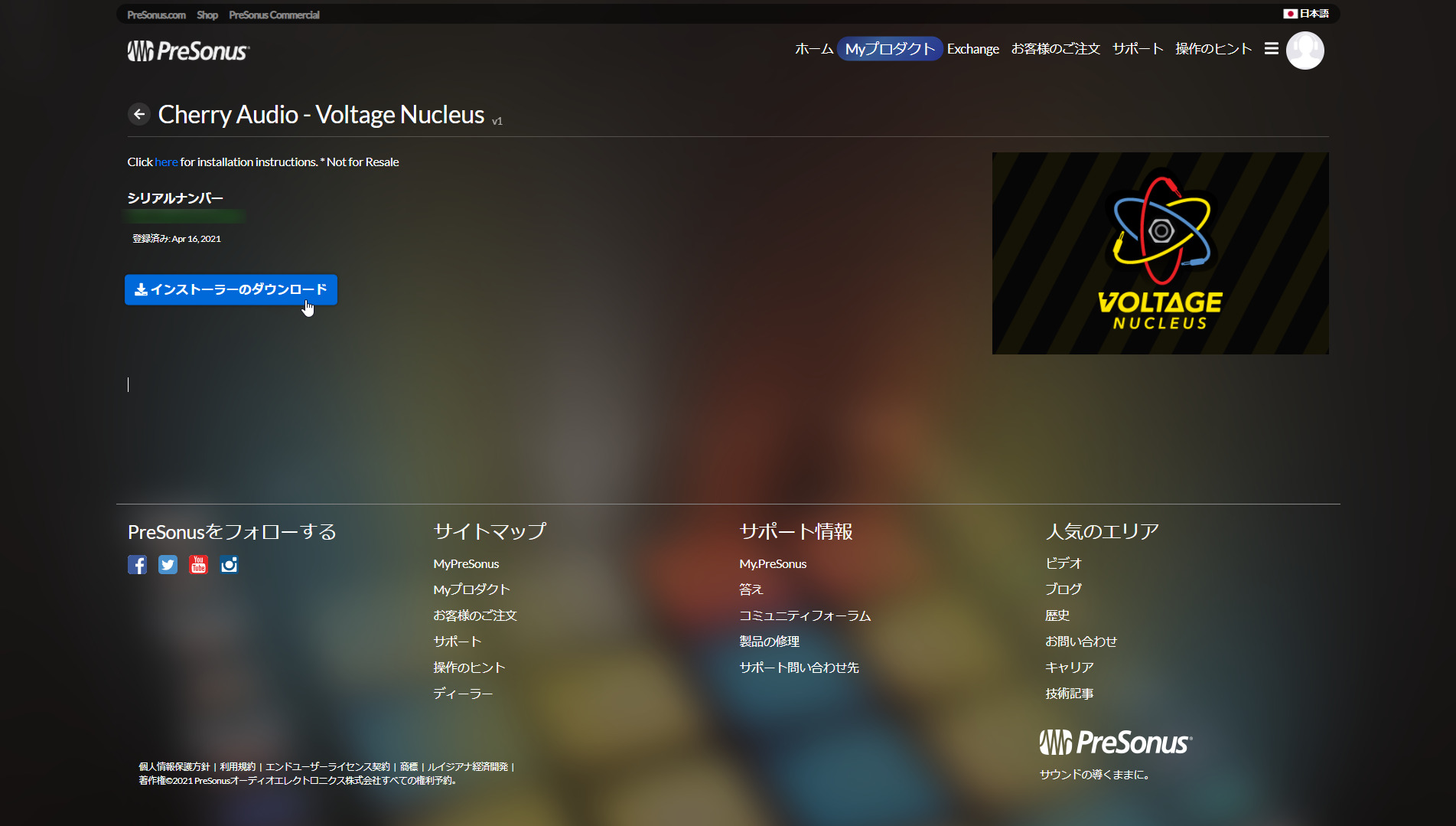This screenshot has width=1456, height=826.
Task: Open サポート in top navigation
Action: (1138, 49)
